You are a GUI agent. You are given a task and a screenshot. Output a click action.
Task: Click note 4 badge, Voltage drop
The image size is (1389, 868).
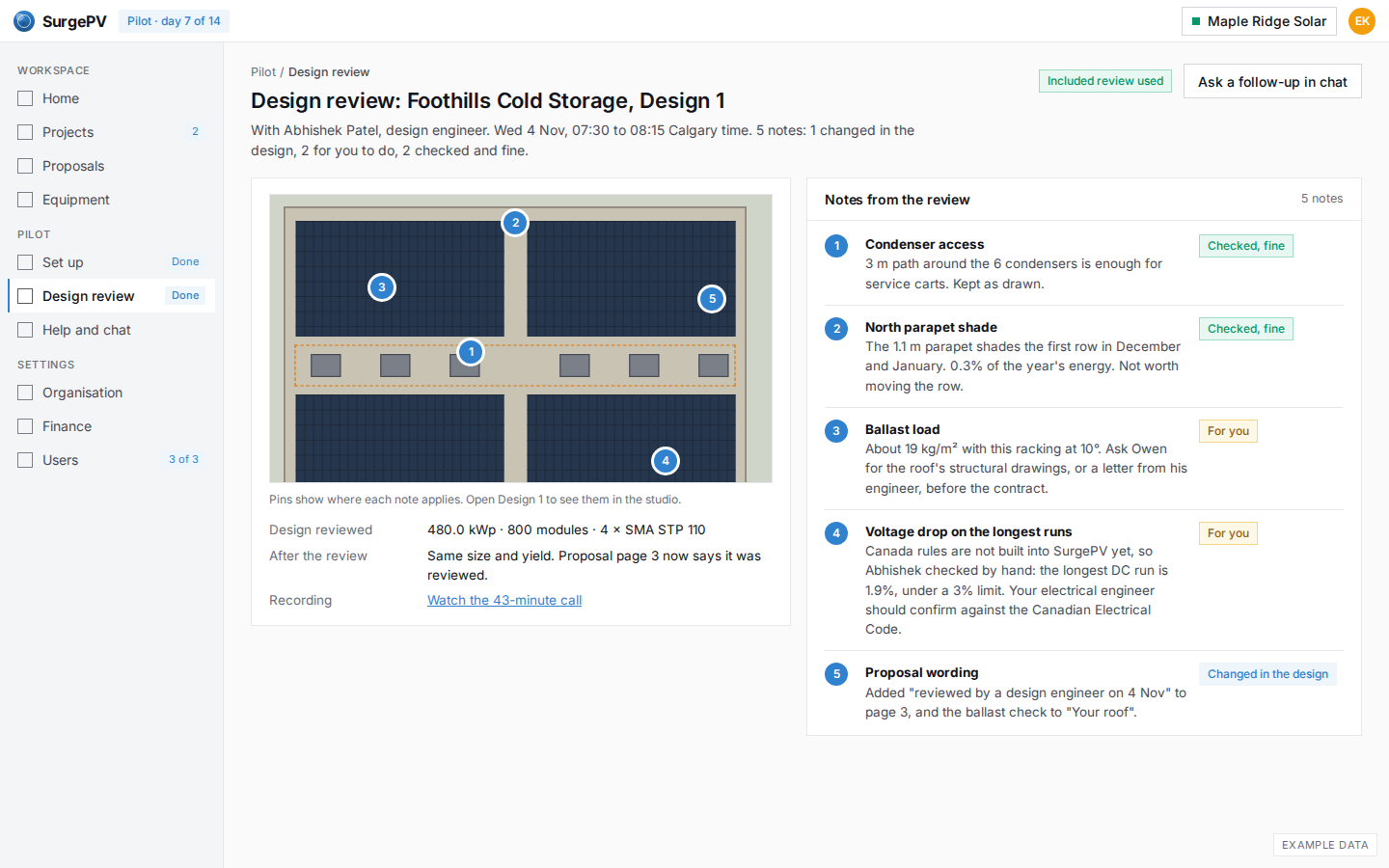[x=836, y=533]
